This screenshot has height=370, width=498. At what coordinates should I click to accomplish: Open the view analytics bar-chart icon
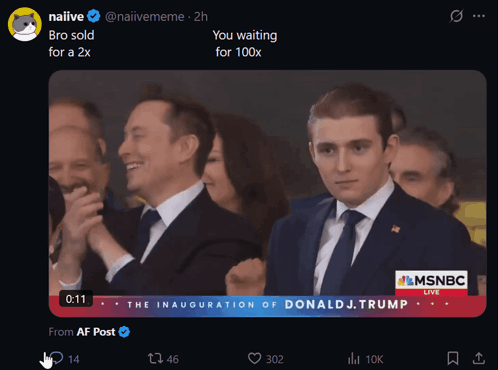click(354, 359)
